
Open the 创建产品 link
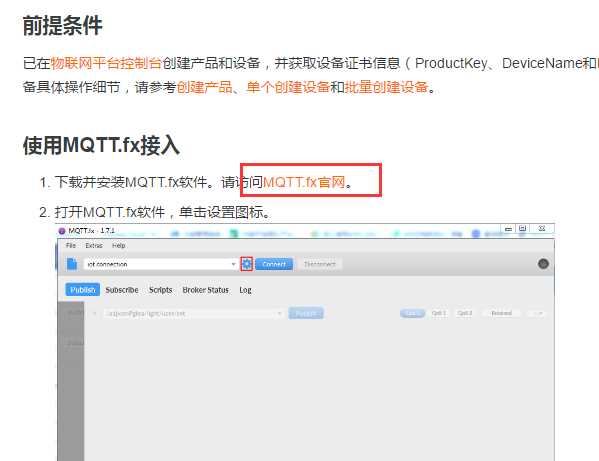pos(204,87)
